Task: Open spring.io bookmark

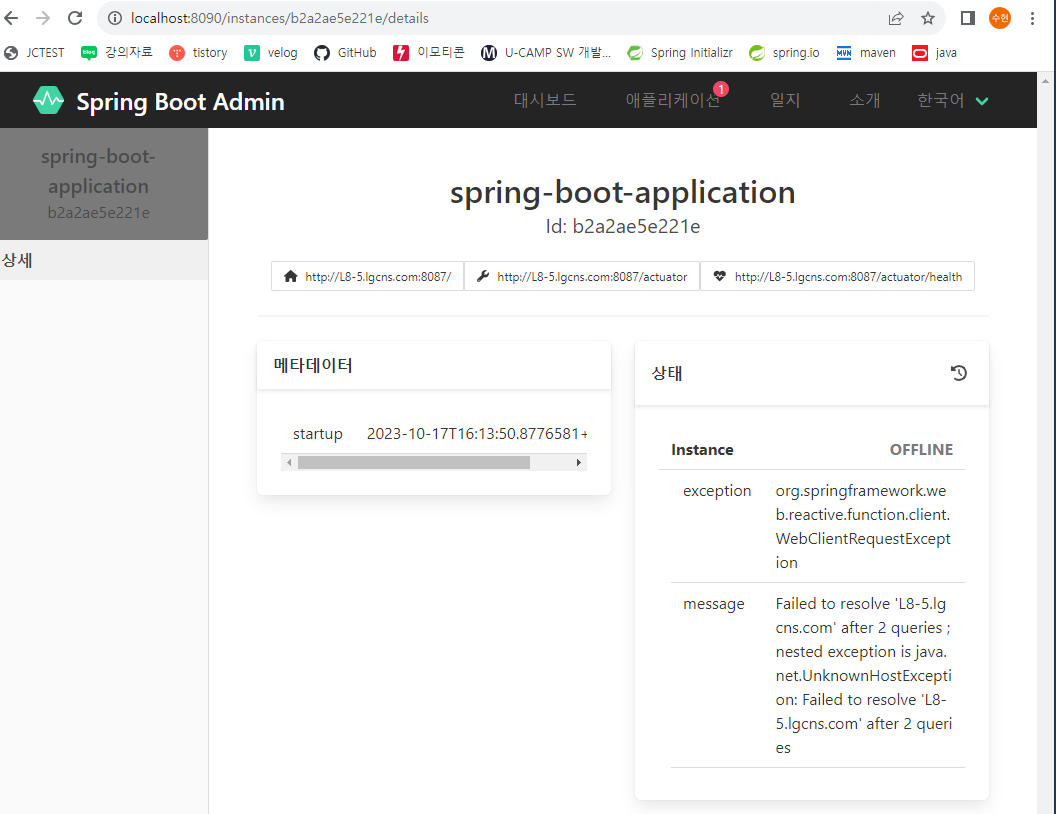Action: (784, 53)
